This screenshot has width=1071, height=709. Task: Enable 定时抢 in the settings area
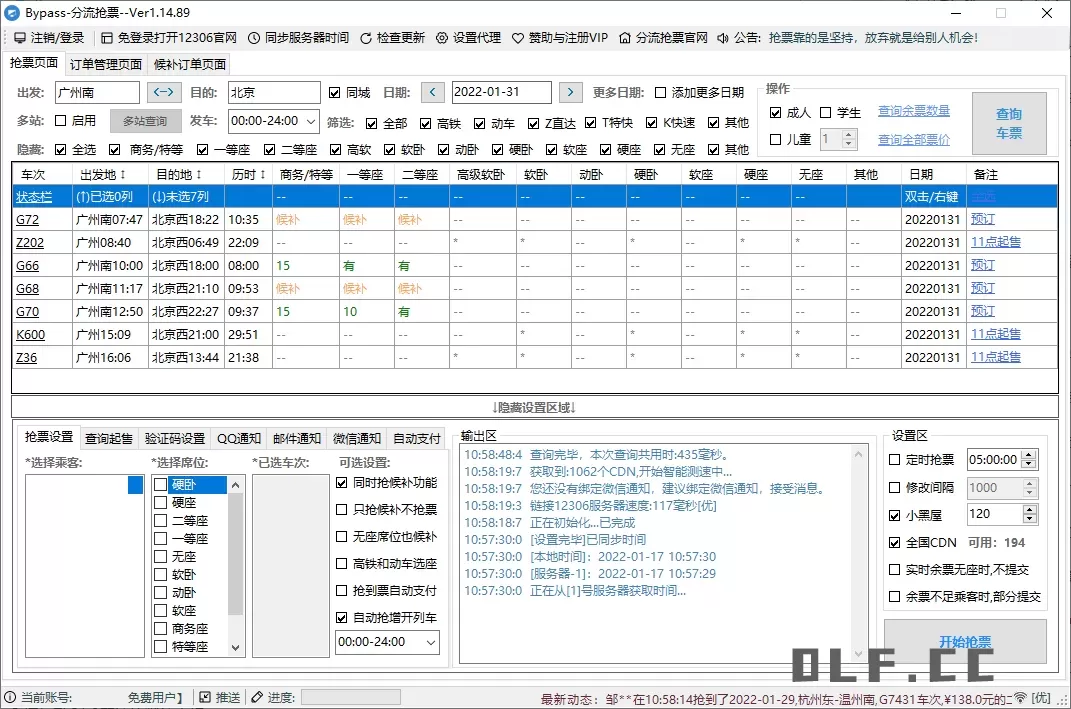(x=893, y=460)
